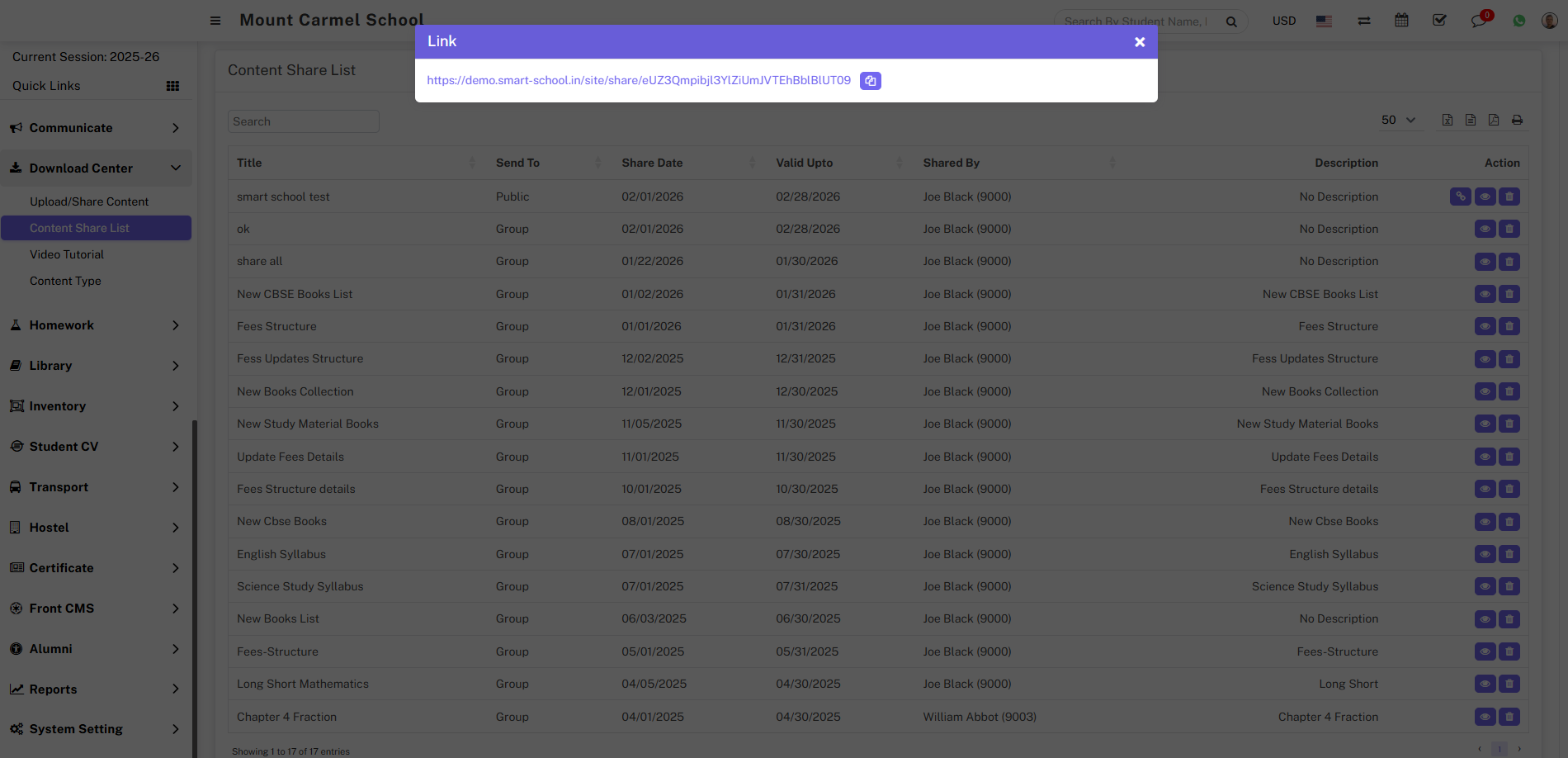Close the Link dialog
This screenshot has width=1568, height=758.
(x=1139, y=42)
